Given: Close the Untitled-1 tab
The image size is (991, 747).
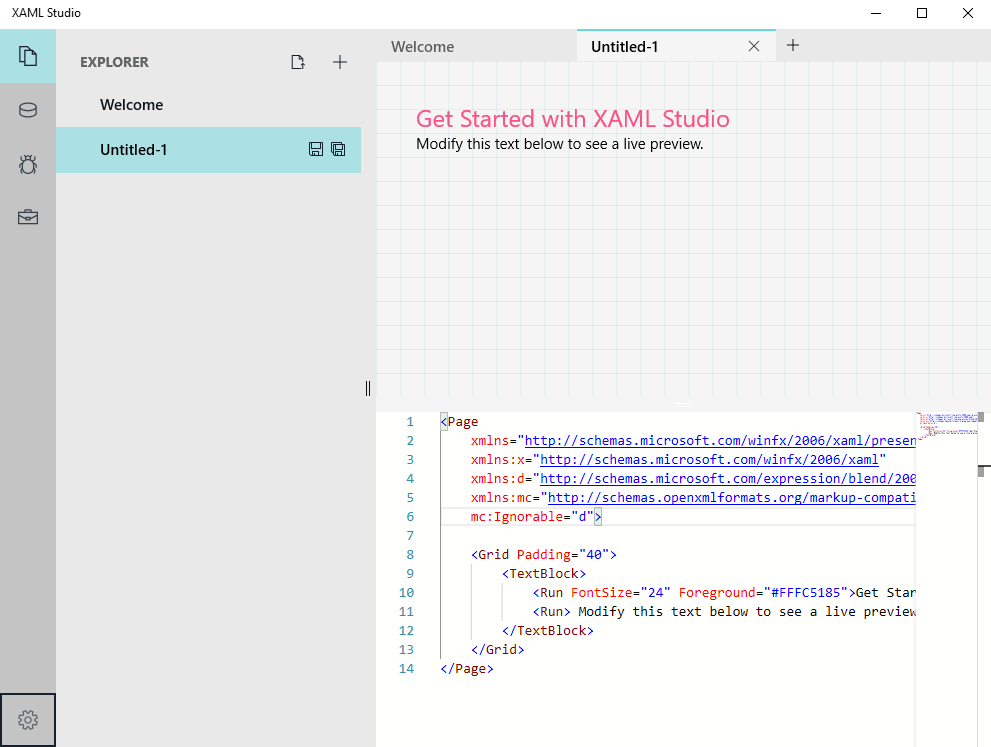Looking at the screenshot, I should coord(754,46).
